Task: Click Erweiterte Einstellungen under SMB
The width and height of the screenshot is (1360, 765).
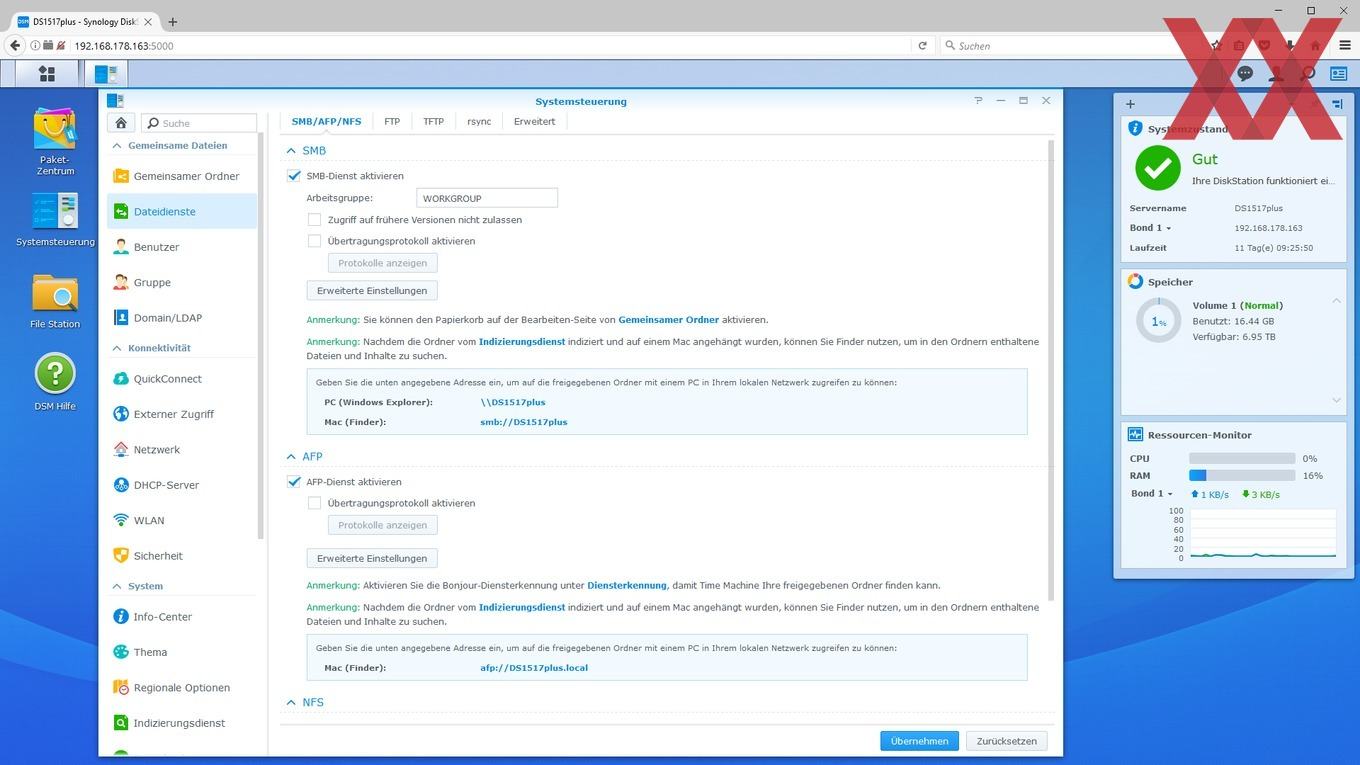Action: (x=372, y=291)
